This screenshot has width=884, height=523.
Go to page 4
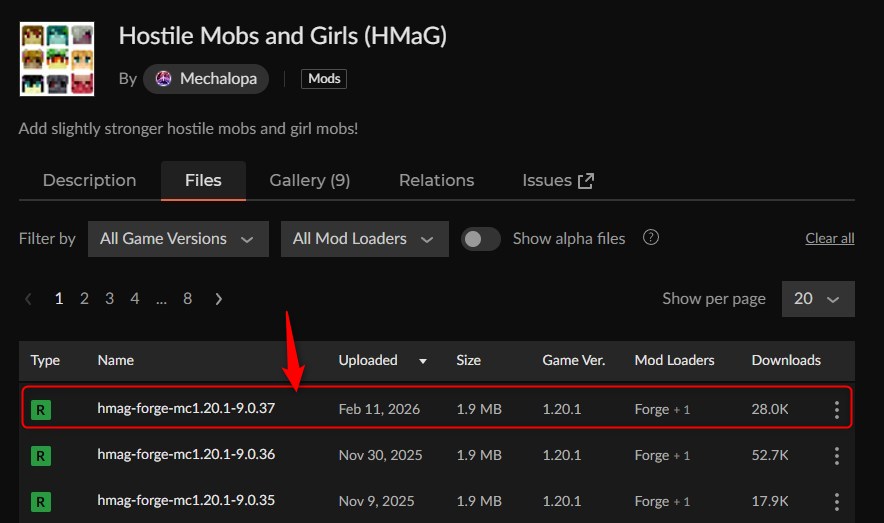[135, 299]
